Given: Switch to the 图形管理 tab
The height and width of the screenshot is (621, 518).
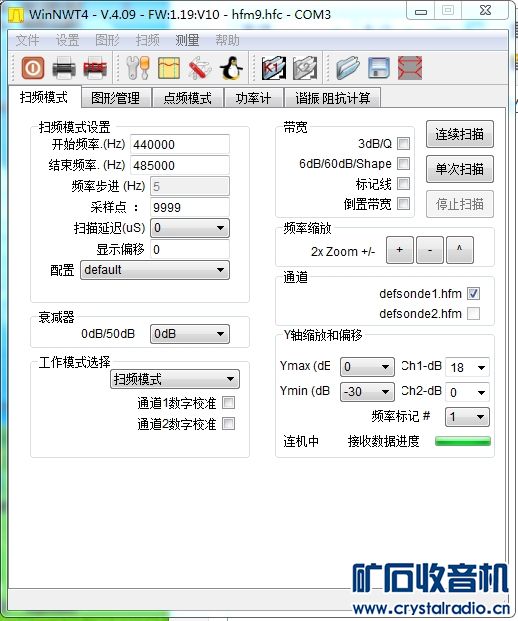Looking at the screenshot, I should (115, 98).
